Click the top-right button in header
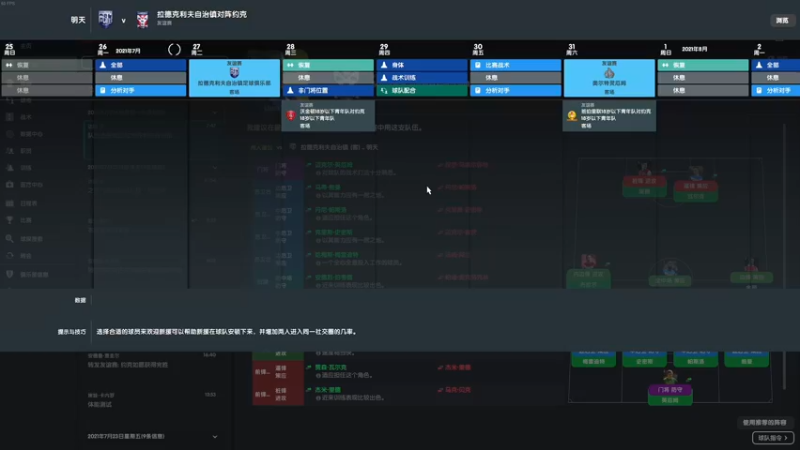This screenshot has width=800, height=450. 782,20
